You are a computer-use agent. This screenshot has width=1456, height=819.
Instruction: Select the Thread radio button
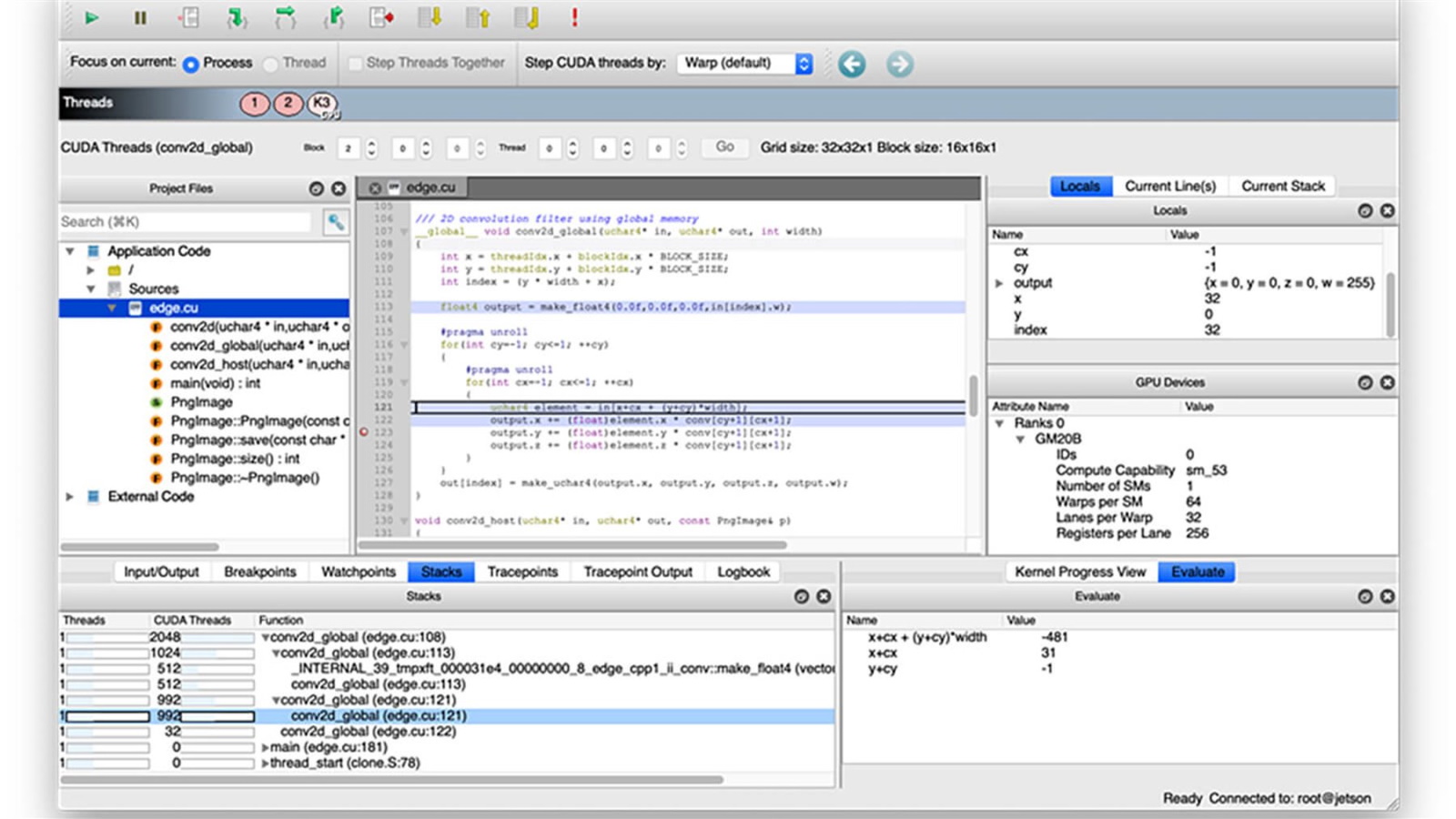[x=270, y=64]
